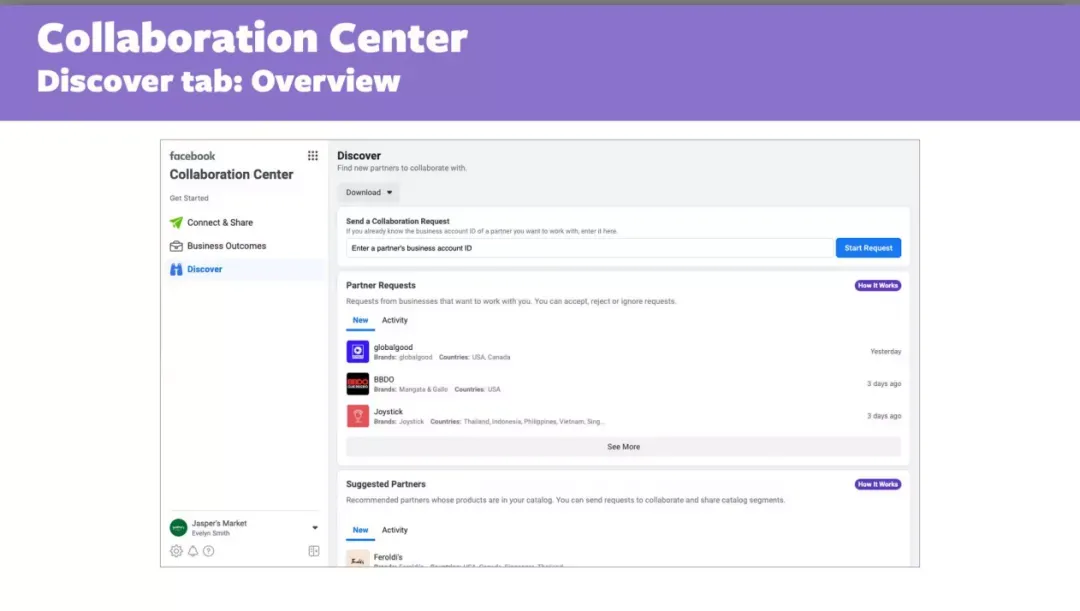Open settings gear icon in sidebar footer
1080x611 pixels.
(176, 551)
